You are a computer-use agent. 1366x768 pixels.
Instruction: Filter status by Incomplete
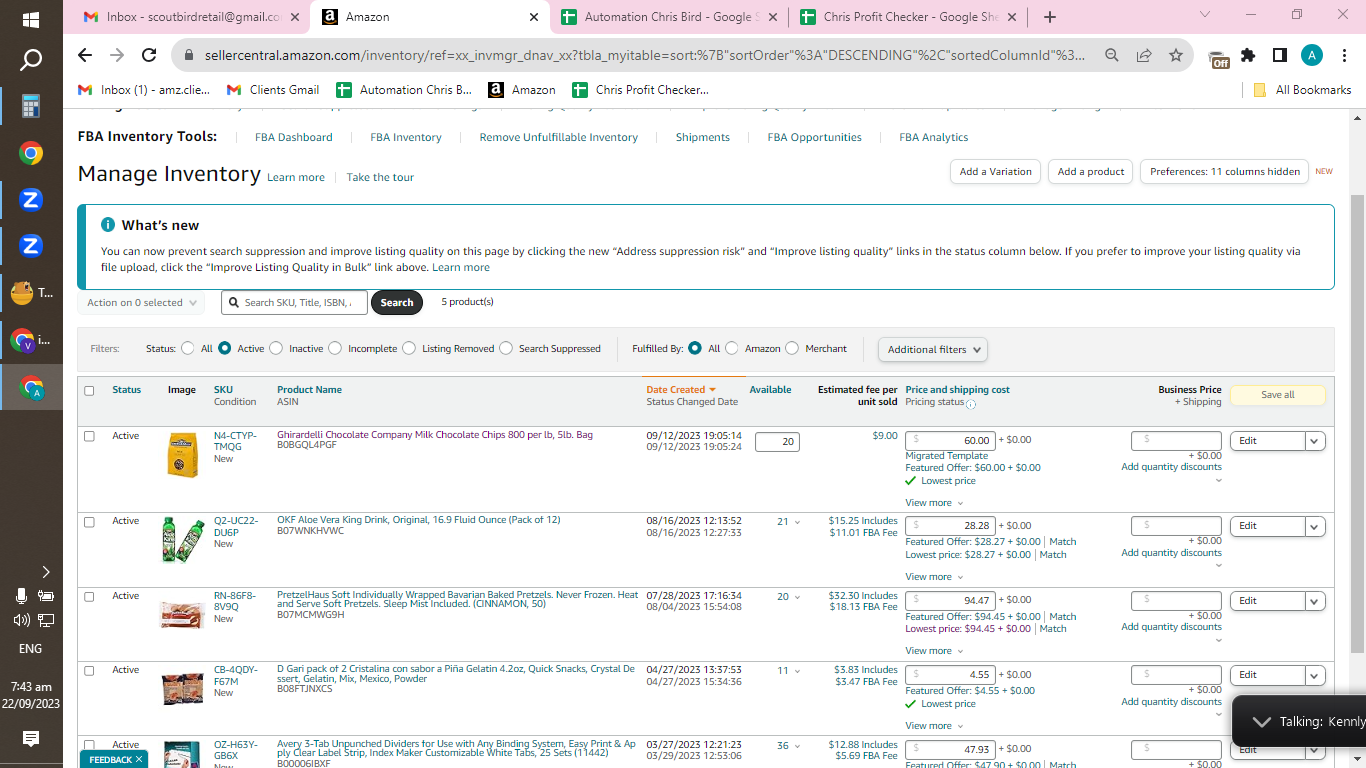pyautogui.click(x=335, y=349)
